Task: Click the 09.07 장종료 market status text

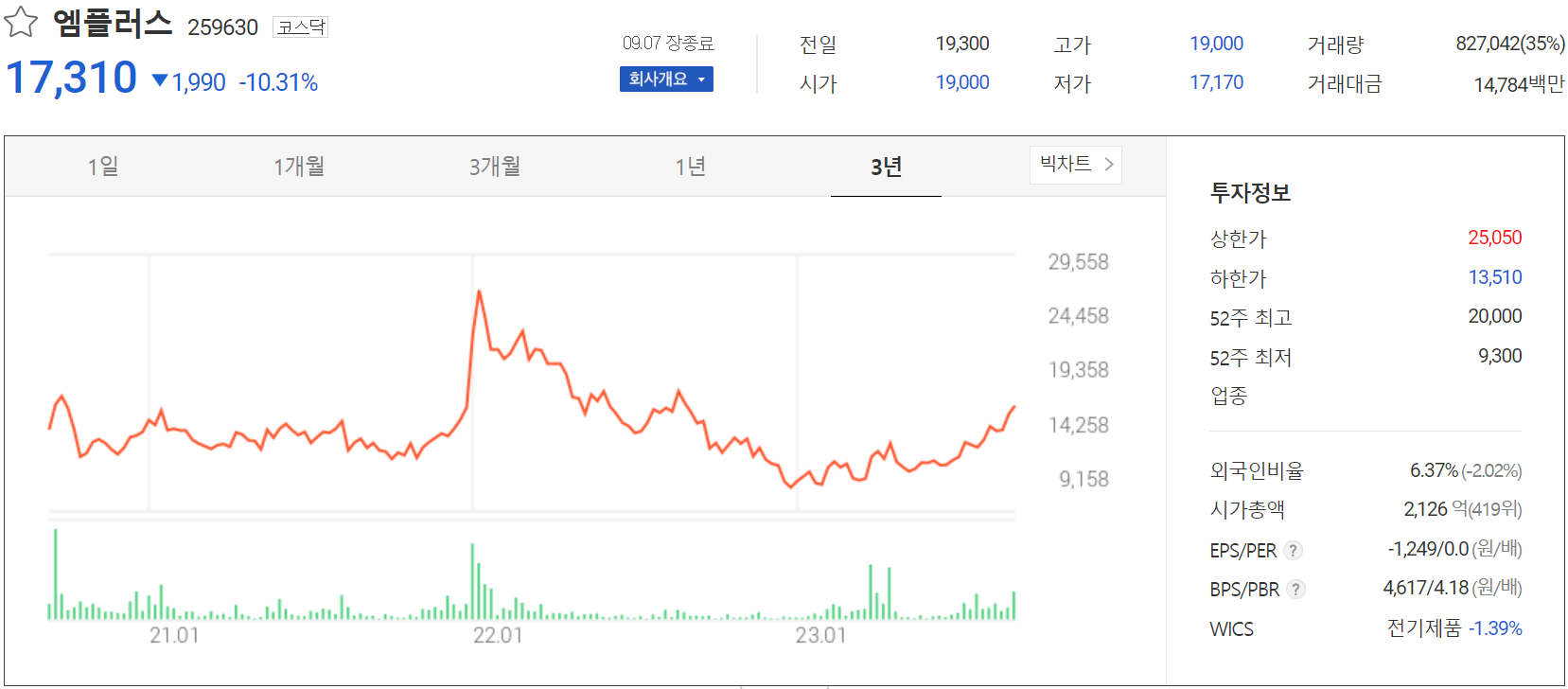Action: (668, 44)
